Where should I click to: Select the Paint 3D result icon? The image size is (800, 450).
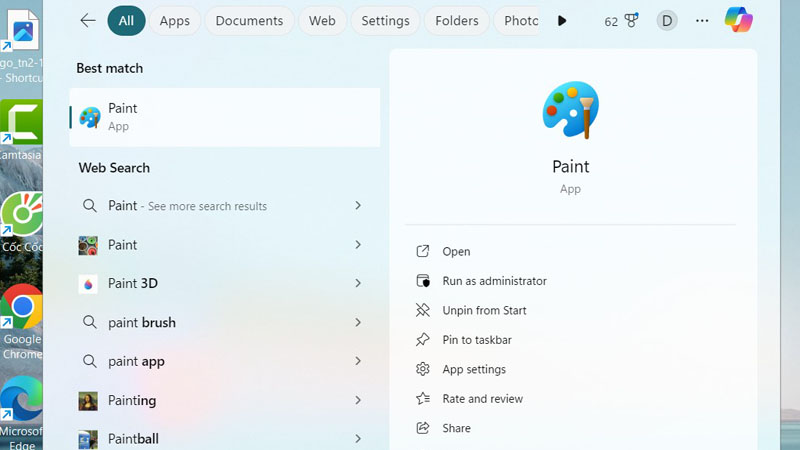point(88,284)
